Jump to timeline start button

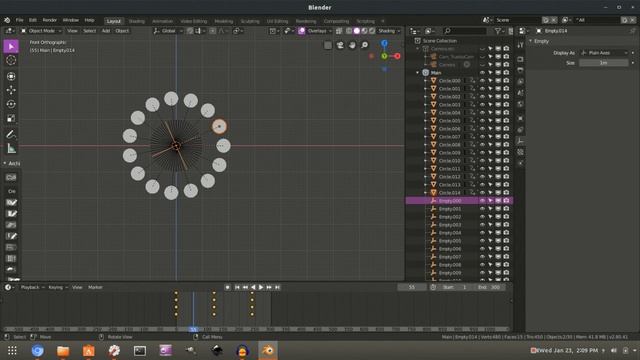point(237,287)
